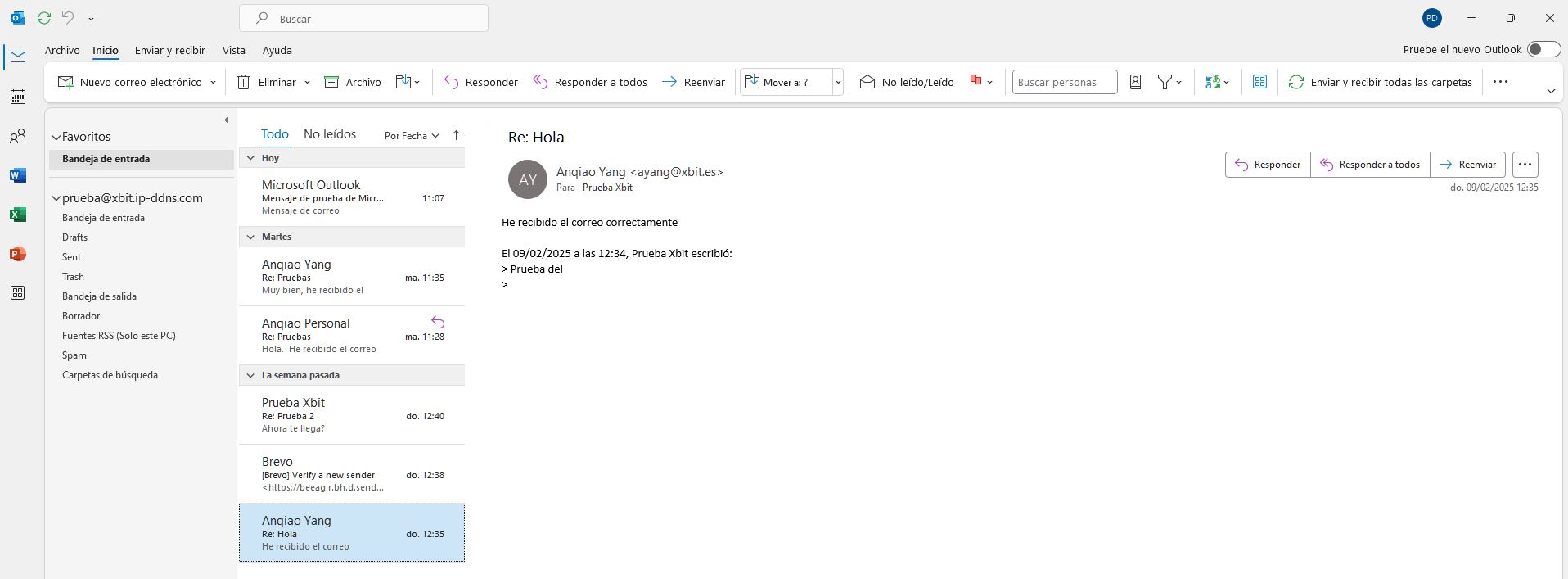This screenshot has width=1568, height=579.
Task: Expand ribbon display options chevron
Action: (1551, 91)
